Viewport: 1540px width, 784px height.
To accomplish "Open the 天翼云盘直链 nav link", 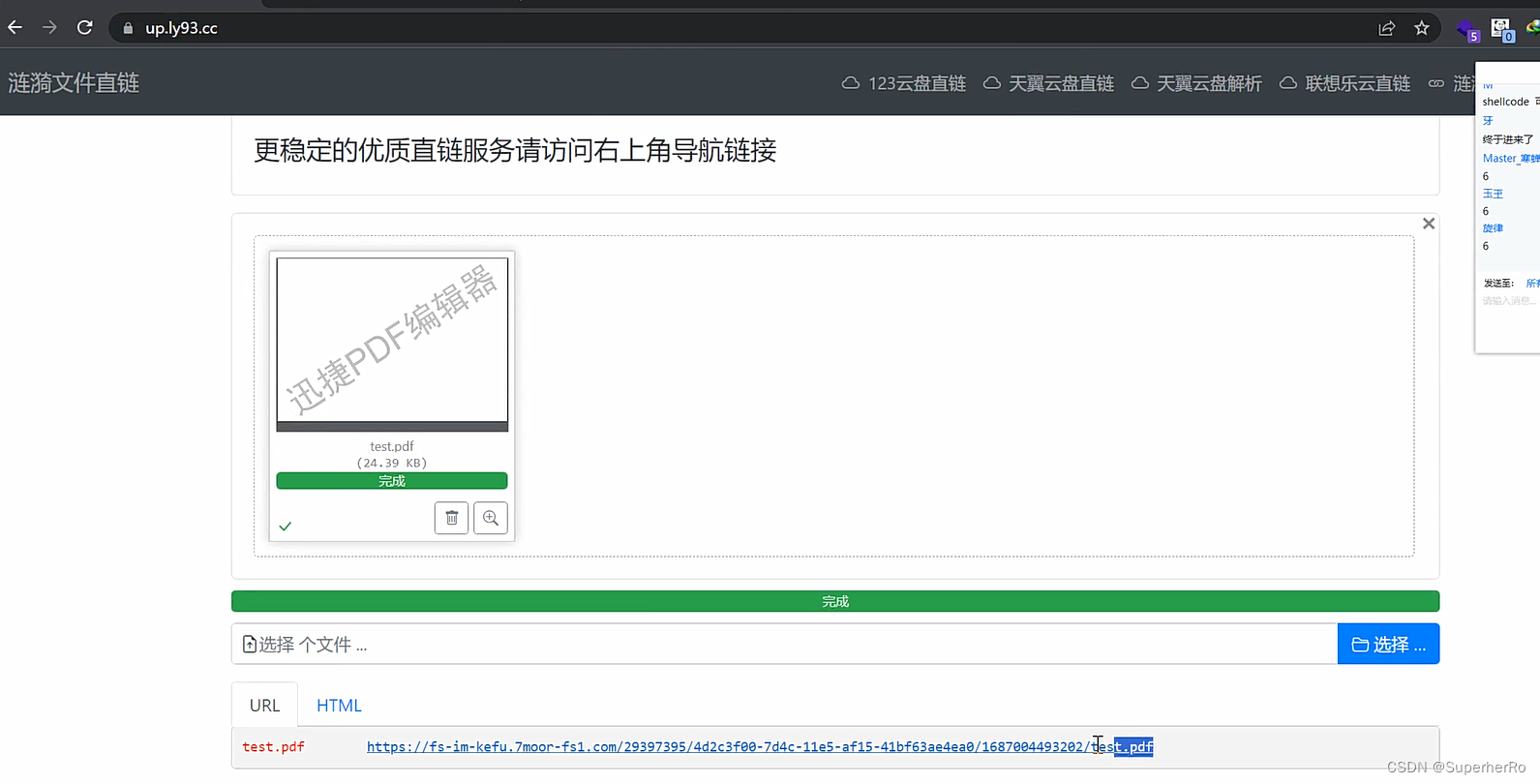I will pyautogui.click(x=1048, y=83).
